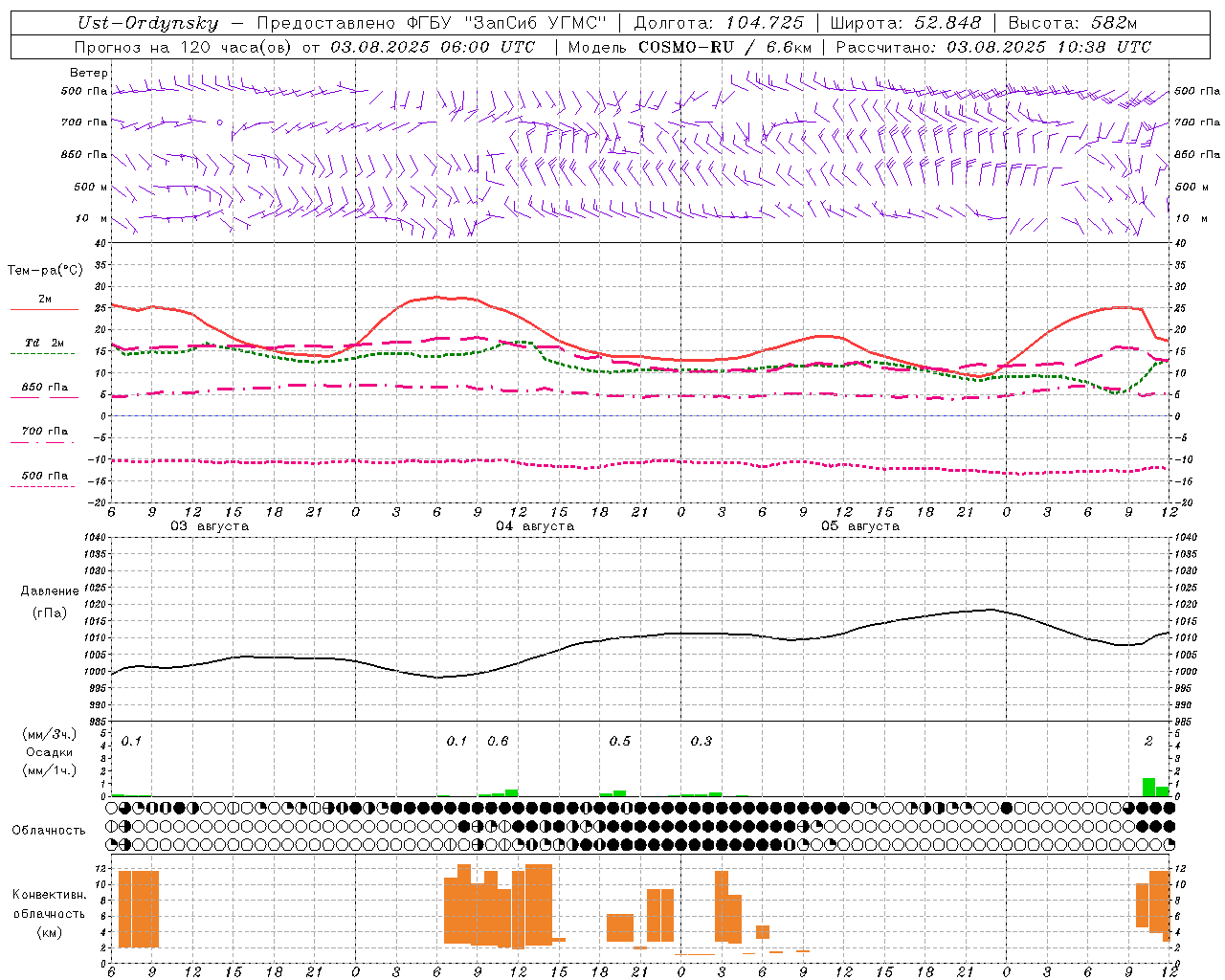This screenshot has height=980, width=1225.
Task: Click the Ust-Ordynsky station title
Action: pos(148,23)
